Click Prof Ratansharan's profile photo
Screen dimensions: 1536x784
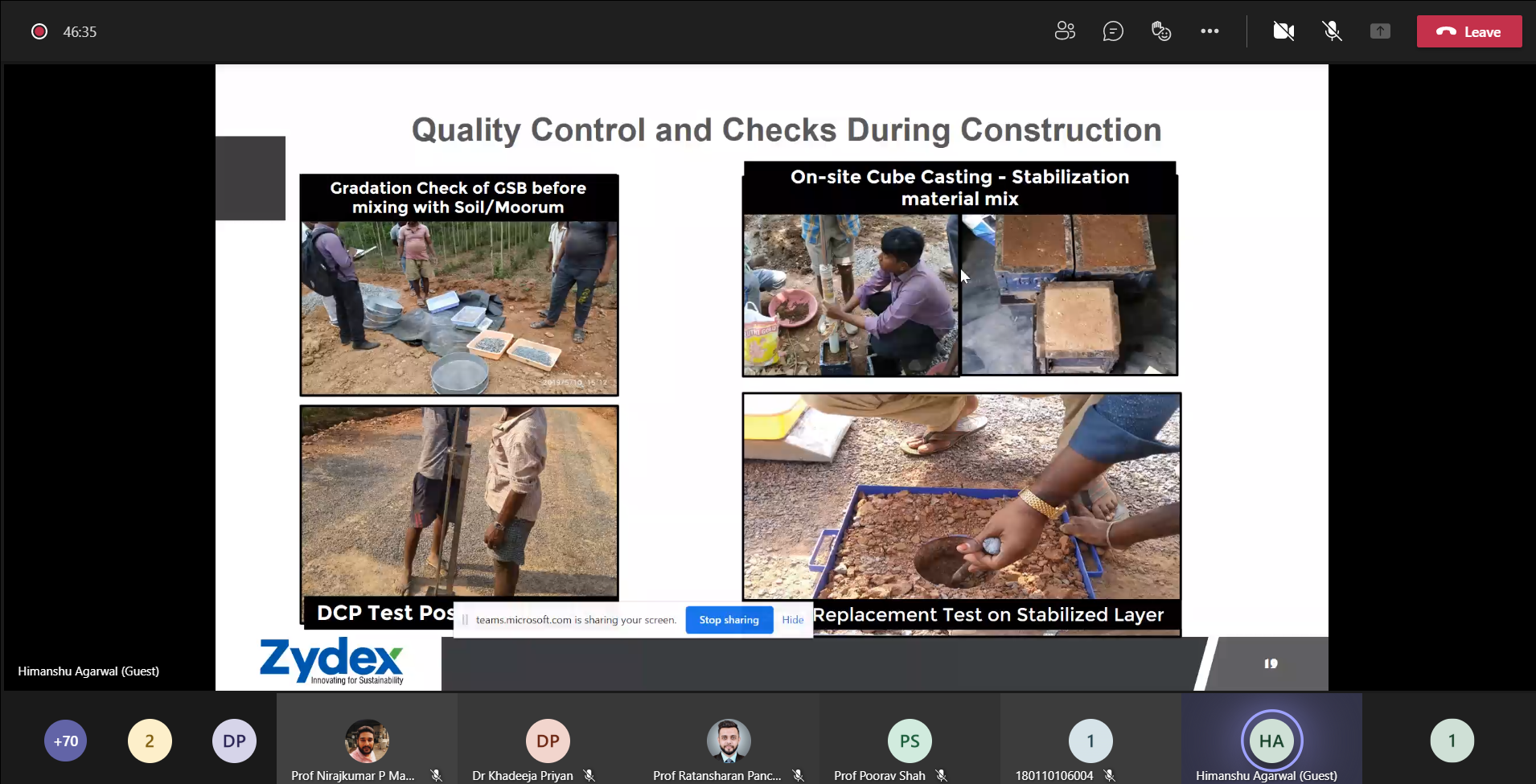729,741
